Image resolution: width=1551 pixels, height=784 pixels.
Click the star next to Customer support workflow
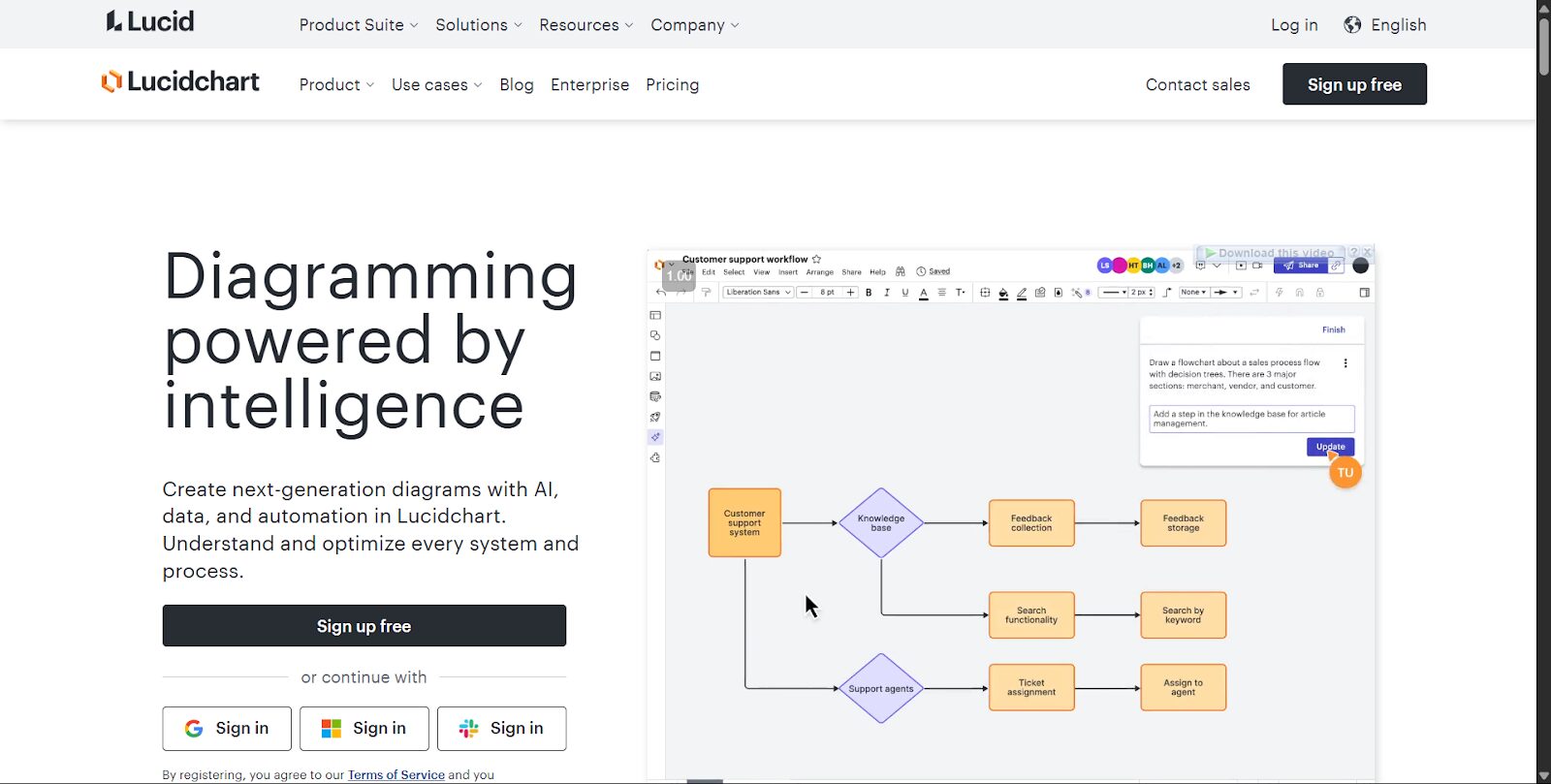(x=816, y=259)
